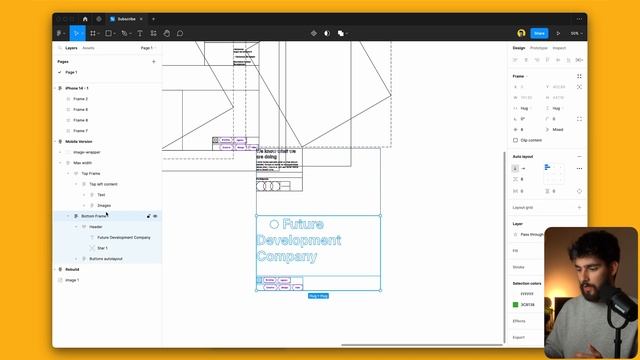Remove auto layout with minus
The width and height of the screenshot is (640, 360).
[x=579, y=157]
